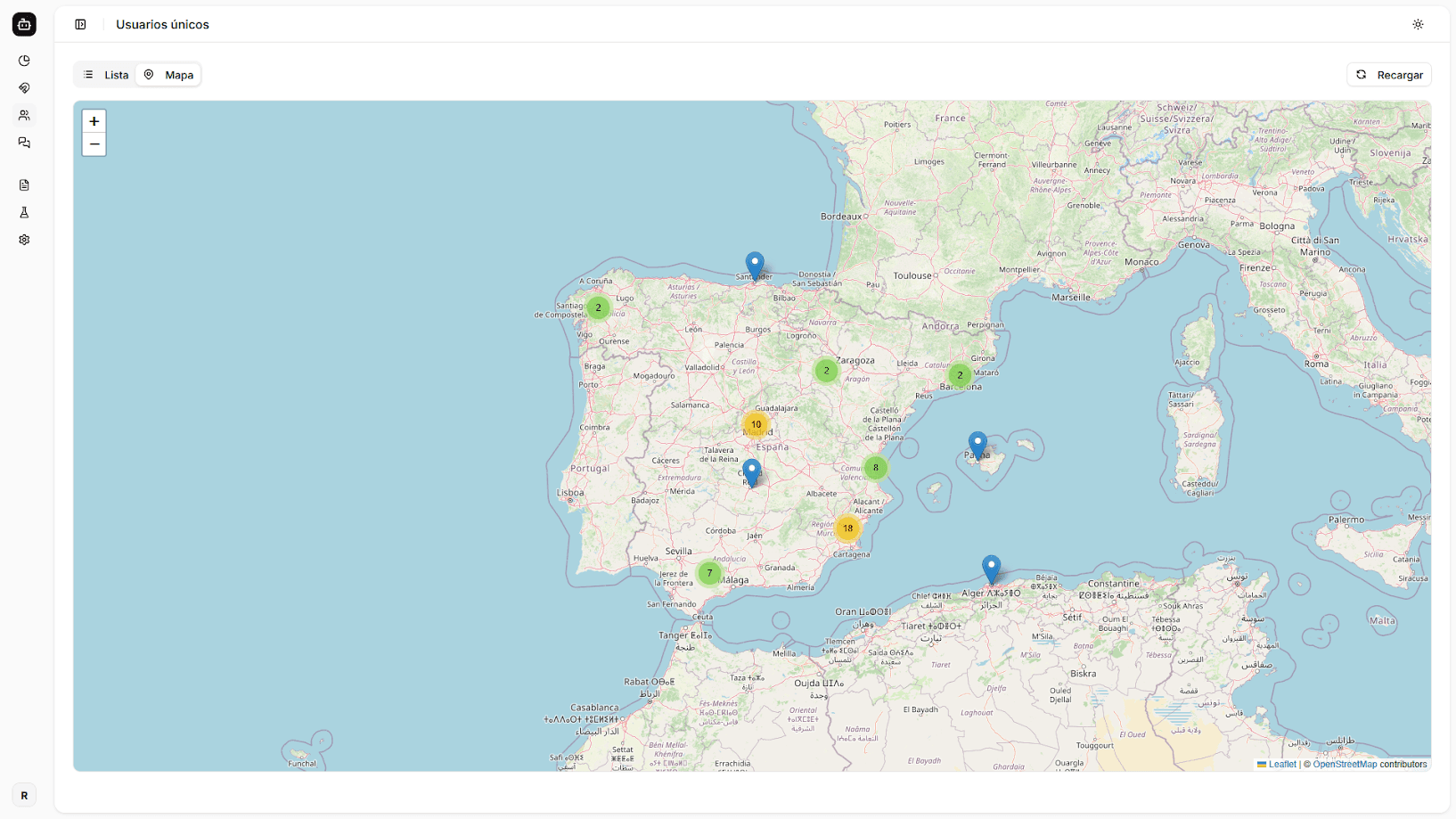Zoom in with the plus button
1456x819 pixels.
pos(94,121)
